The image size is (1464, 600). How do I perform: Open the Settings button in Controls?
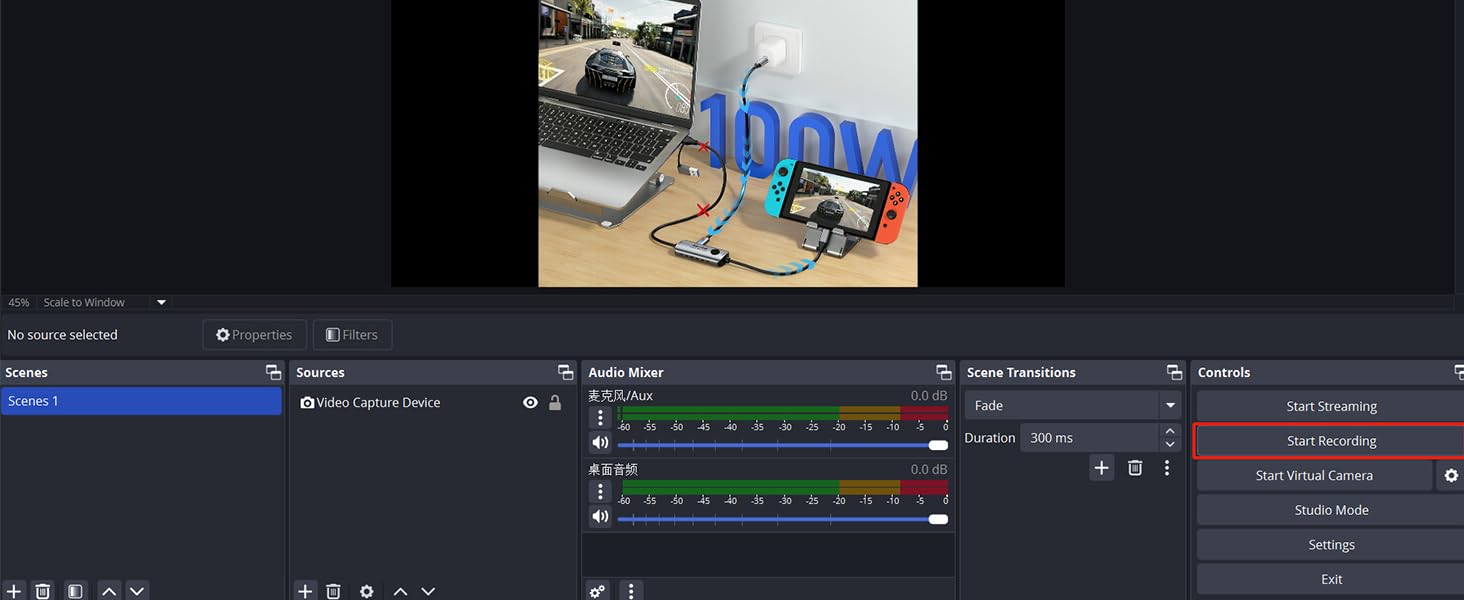tap(1330, 545)
